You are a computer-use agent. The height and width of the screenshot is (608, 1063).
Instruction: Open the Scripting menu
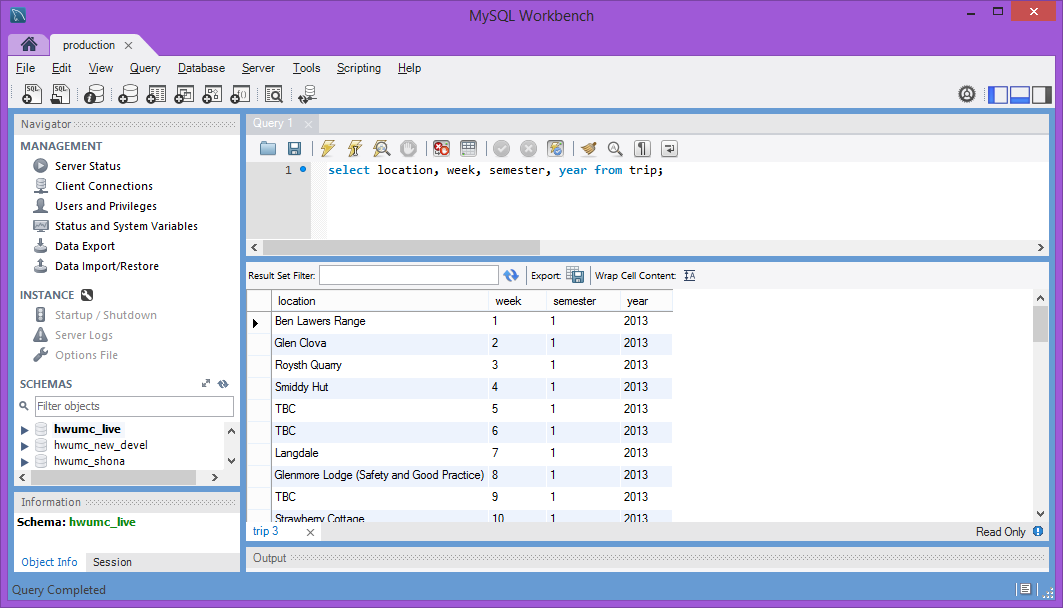tap(359, 68)
